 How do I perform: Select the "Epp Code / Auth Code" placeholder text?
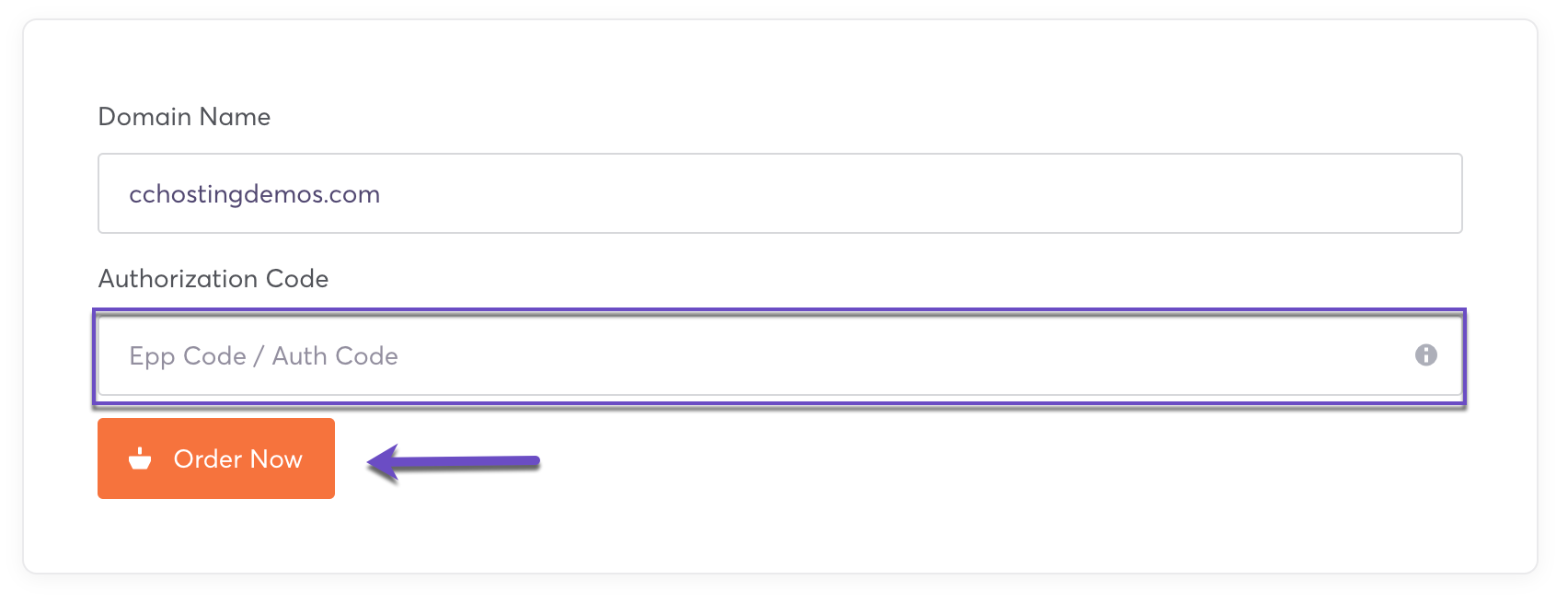tap(263, 356)
